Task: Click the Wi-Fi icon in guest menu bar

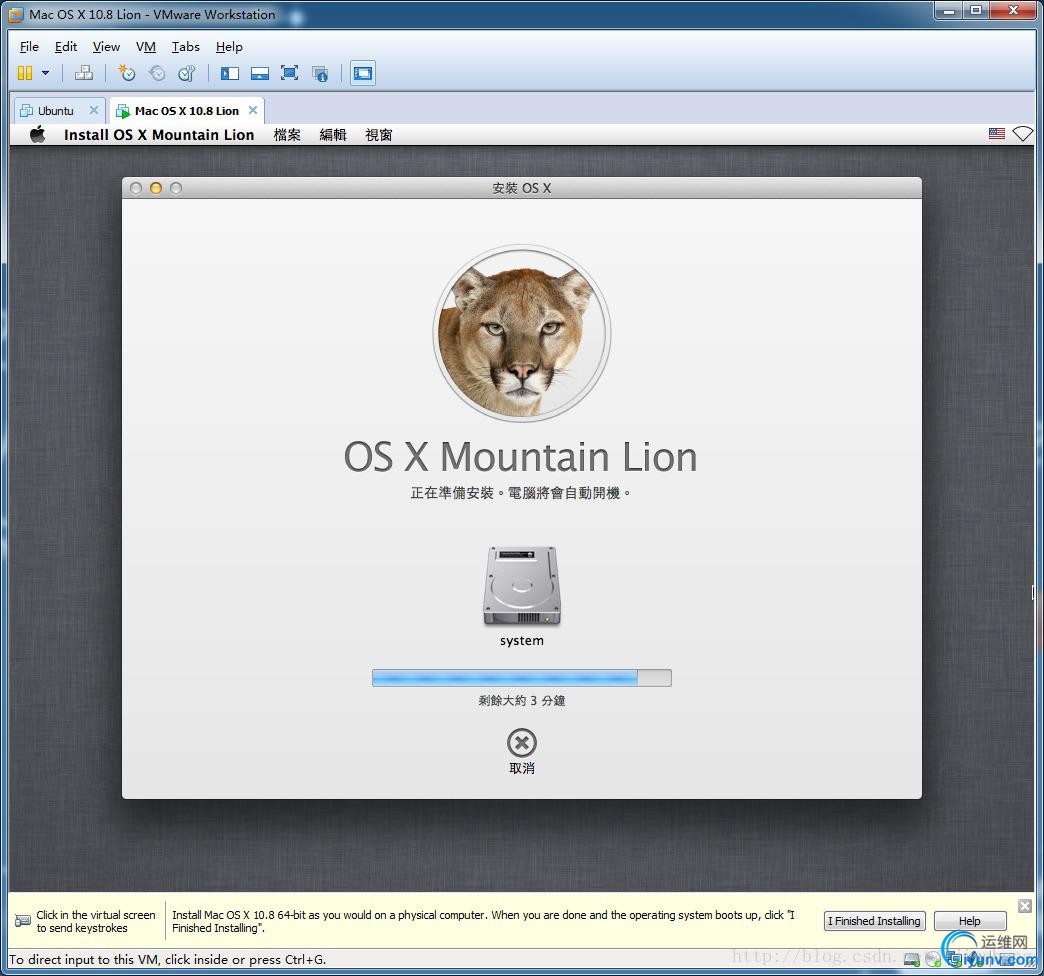Action: (1022, 134)
